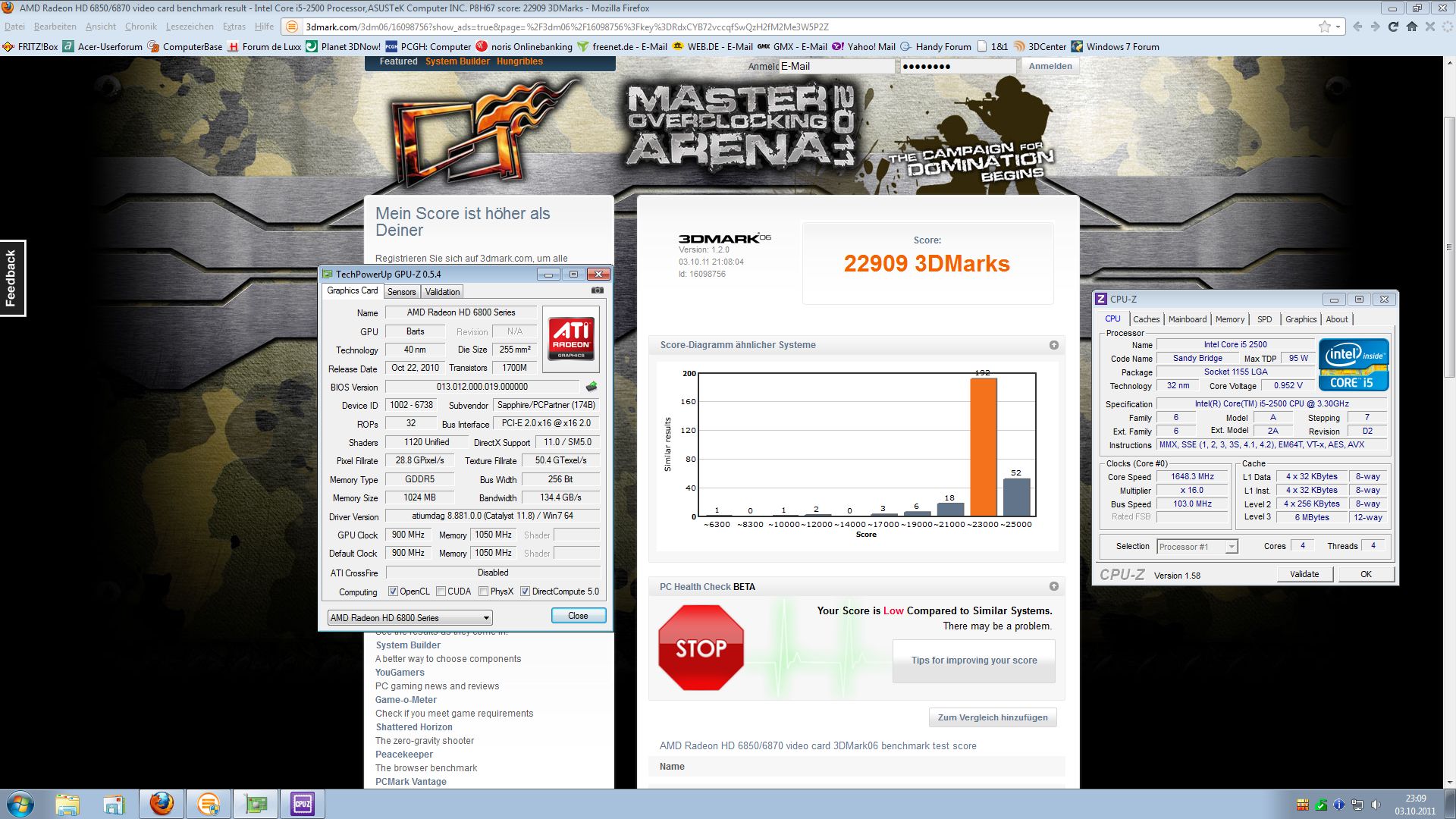Open the Shattered Horizon link
This screenshot has width=1456, height=819.
[414, 727]
